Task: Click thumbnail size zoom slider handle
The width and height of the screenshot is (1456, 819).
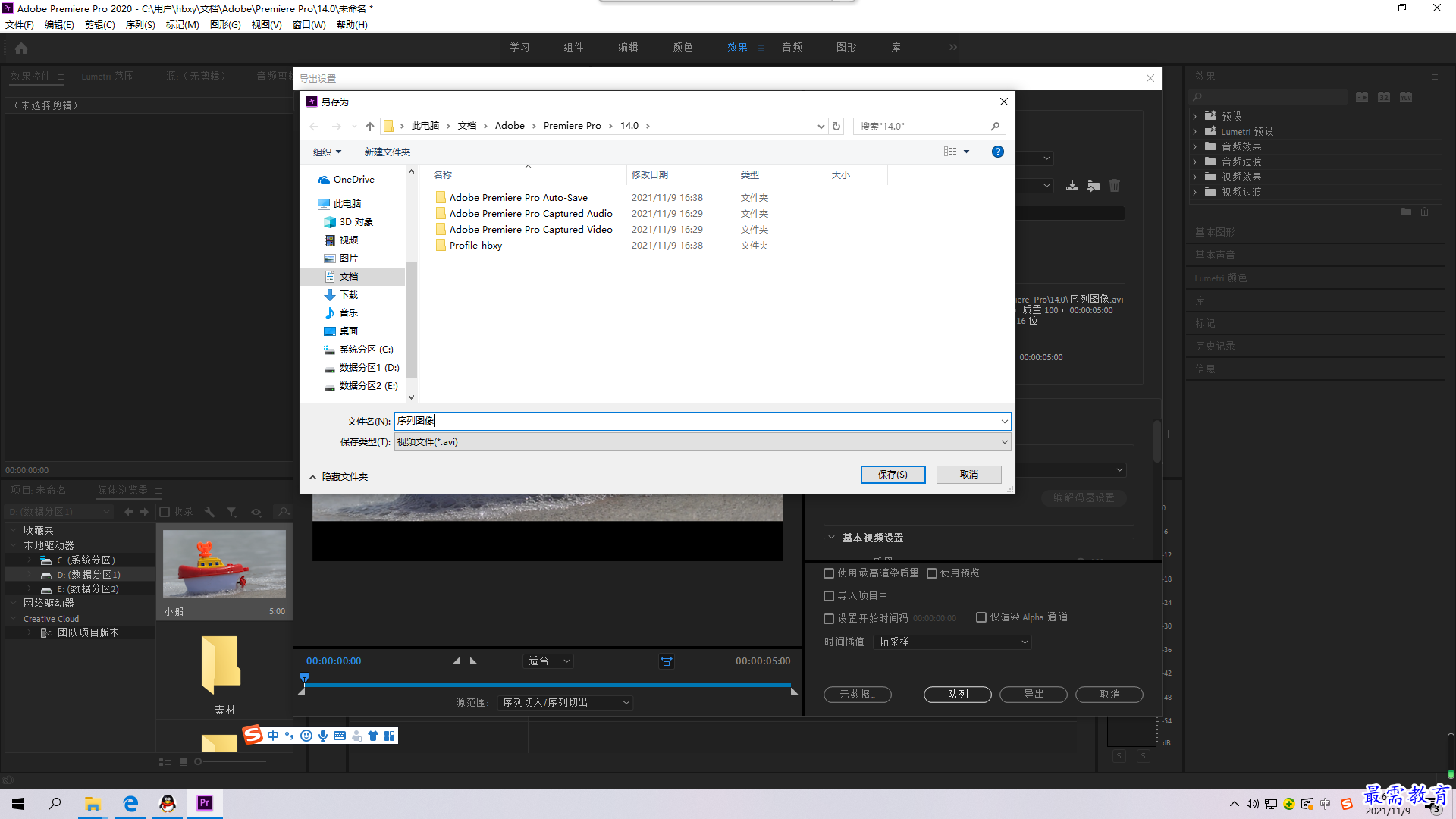Action: (x=198, y=762)
